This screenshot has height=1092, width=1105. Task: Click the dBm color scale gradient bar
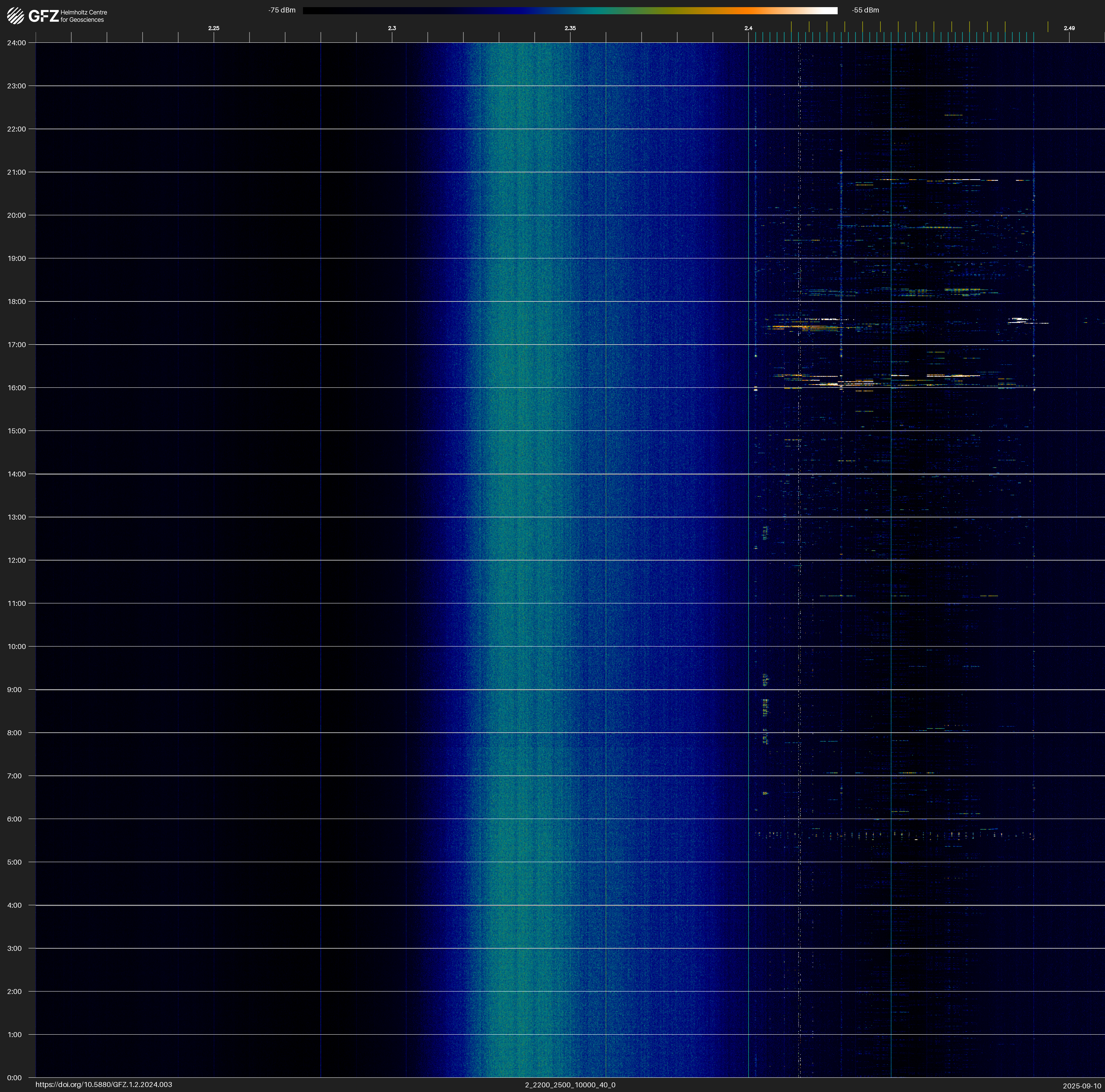570,10
